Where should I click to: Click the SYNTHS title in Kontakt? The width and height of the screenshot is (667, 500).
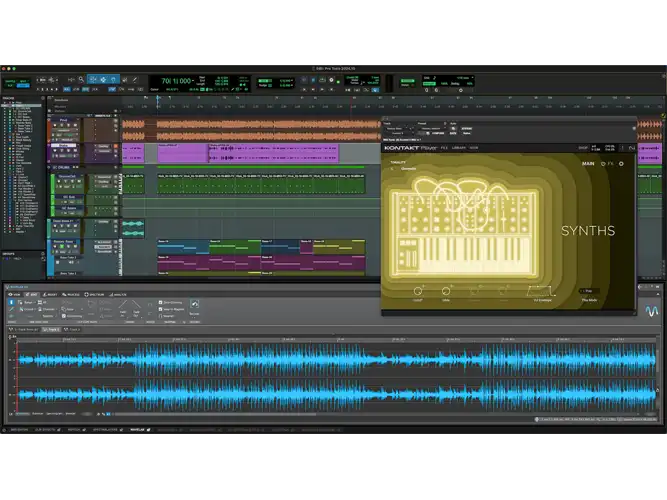pyautogui.click(x=588, y=231)
